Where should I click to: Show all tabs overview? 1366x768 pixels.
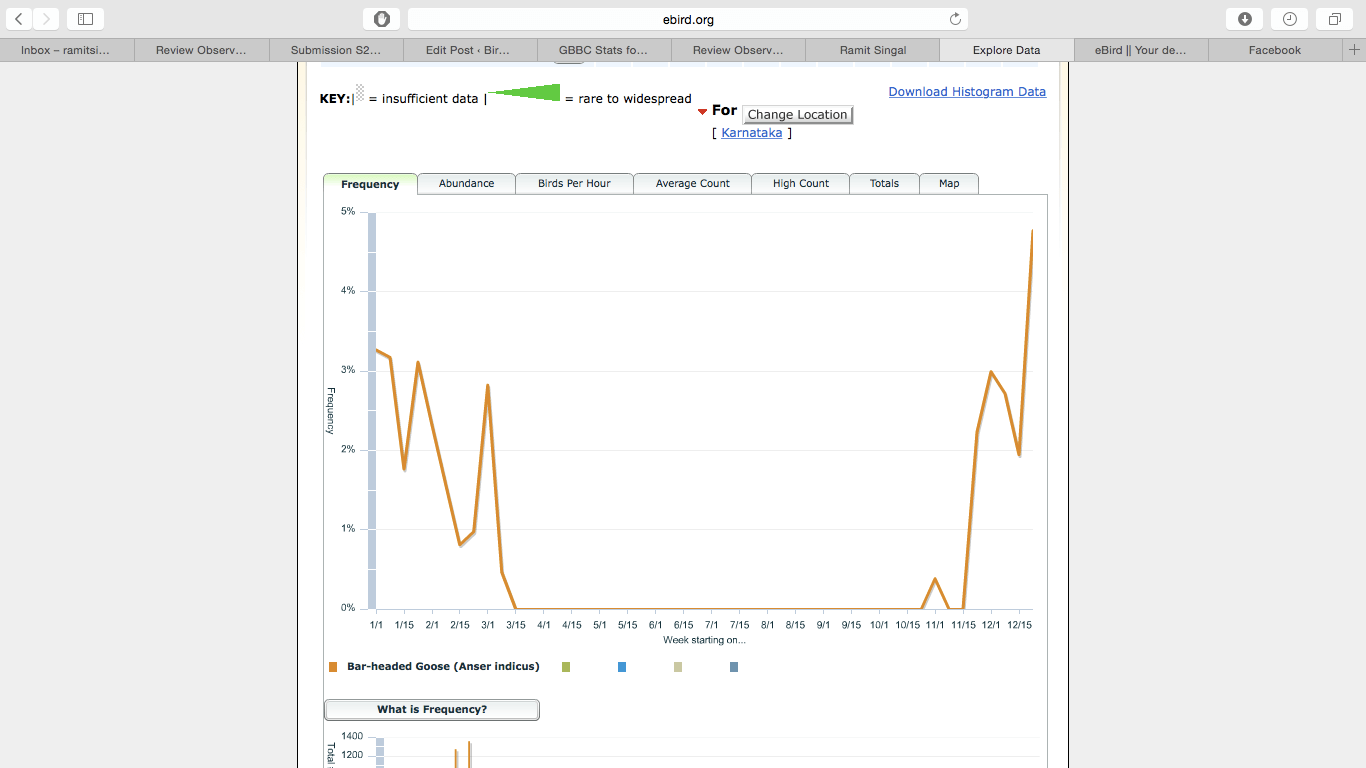pos(1334,19)
